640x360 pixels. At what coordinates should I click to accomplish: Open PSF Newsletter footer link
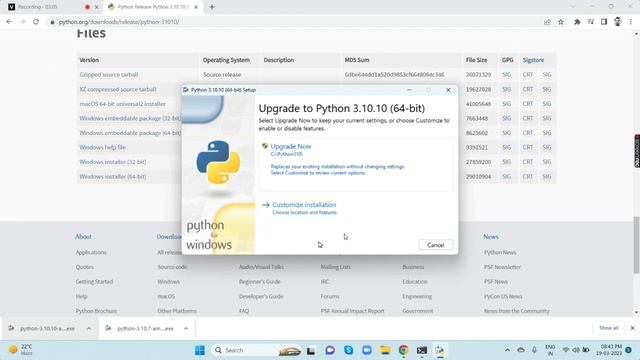pyautogui.click(x=502, y=267)
